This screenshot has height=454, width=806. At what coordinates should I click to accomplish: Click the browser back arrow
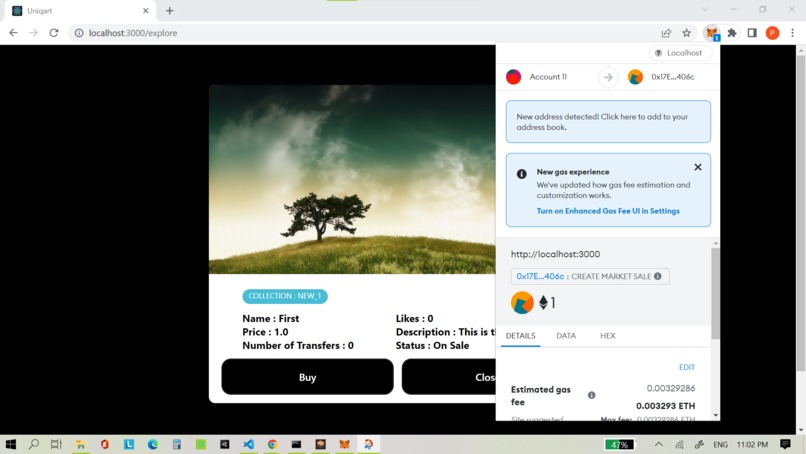pos(13,33)
